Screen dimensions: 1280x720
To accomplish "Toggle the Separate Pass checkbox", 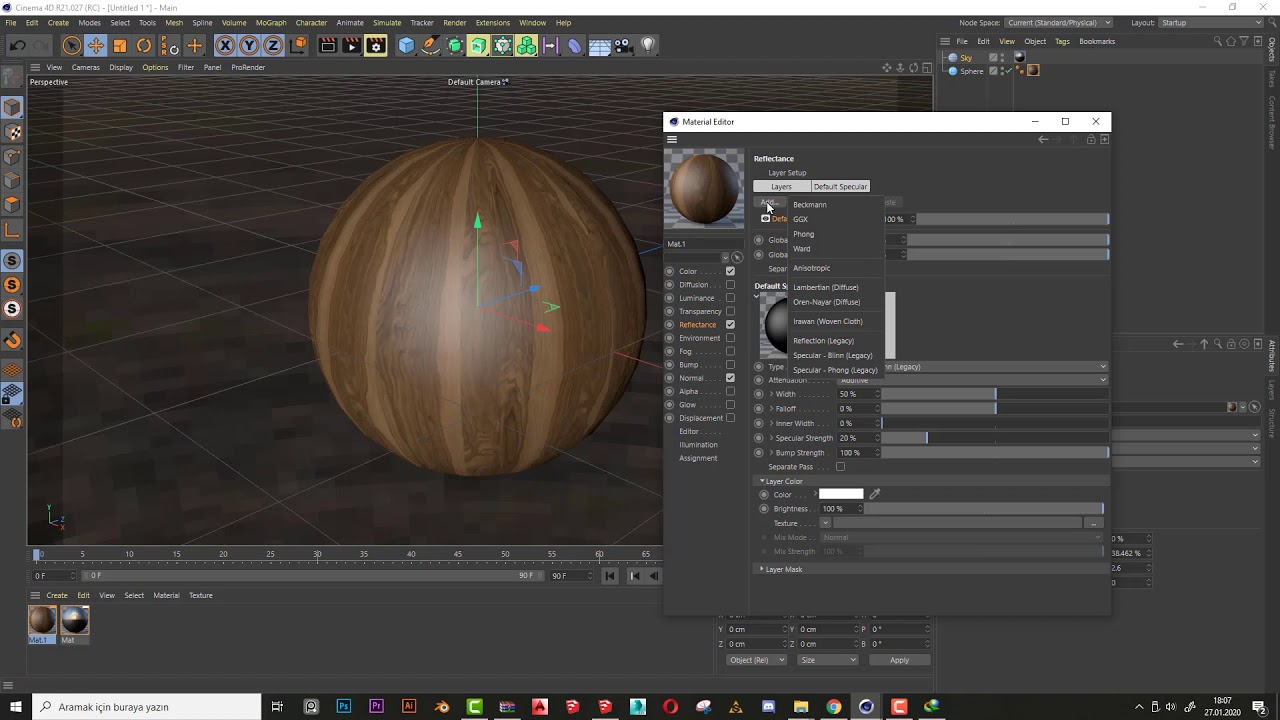I will click(840, 467).
